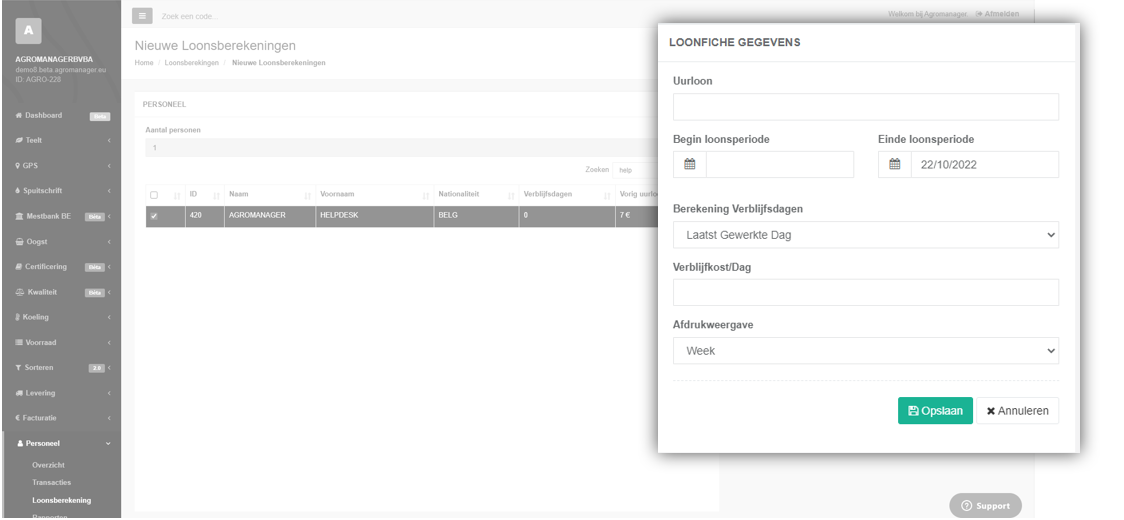Click the AGROMANAGER name cell

tap(270, 217)
